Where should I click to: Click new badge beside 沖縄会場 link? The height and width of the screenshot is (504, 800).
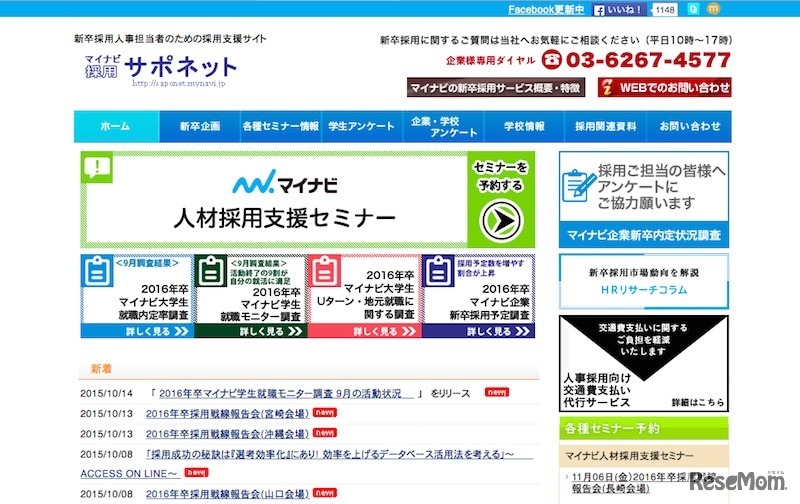tap(324, 433)
